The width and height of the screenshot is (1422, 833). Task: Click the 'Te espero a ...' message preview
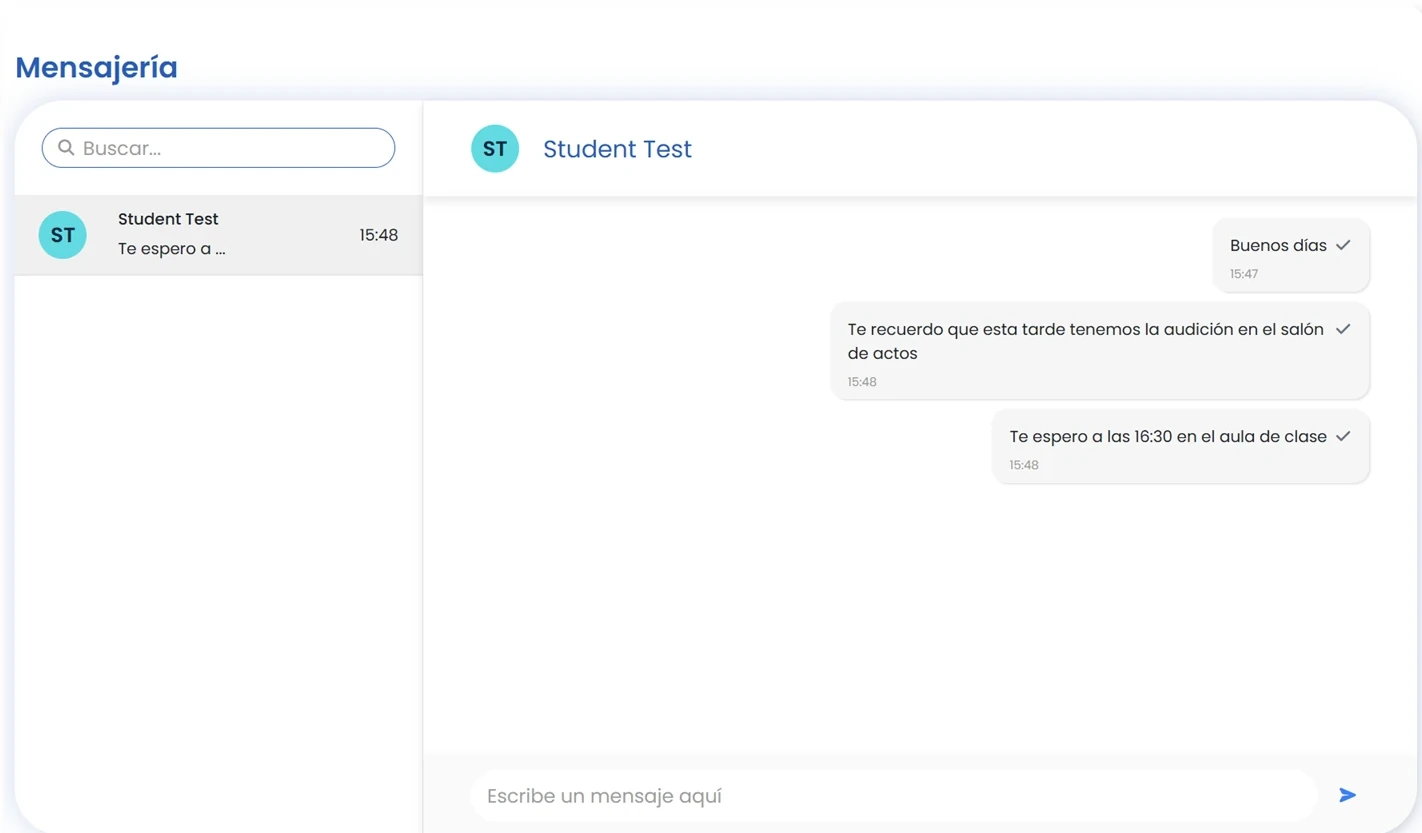171,248
